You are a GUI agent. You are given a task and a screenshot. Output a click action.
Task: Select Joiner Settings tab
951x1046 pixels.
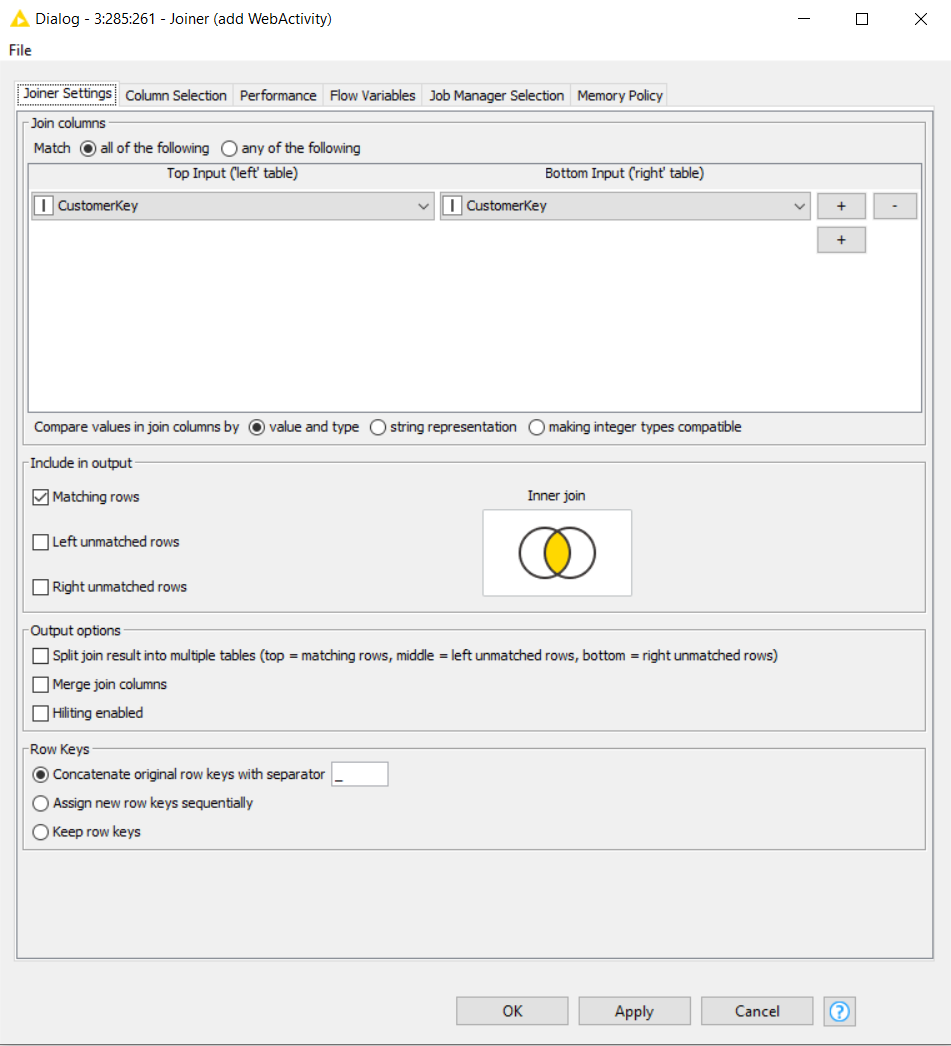(67, 93)
